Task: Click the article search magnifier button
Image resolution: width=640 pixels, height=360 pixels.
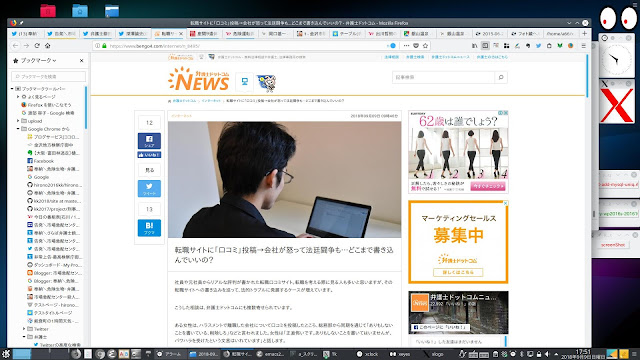Action: tap(501, 77)
